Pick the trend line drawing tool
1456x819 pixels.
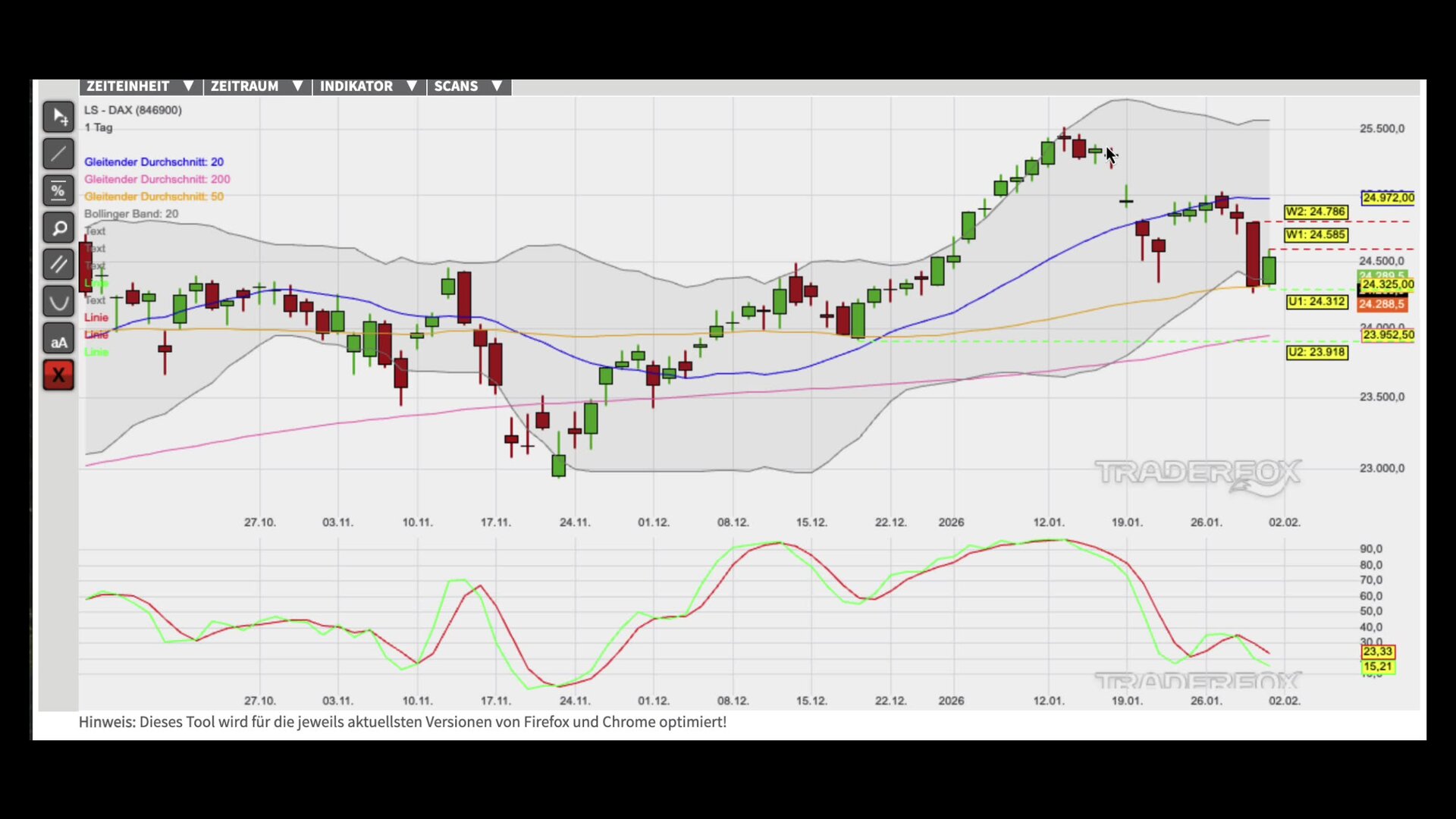pos(58,154)
